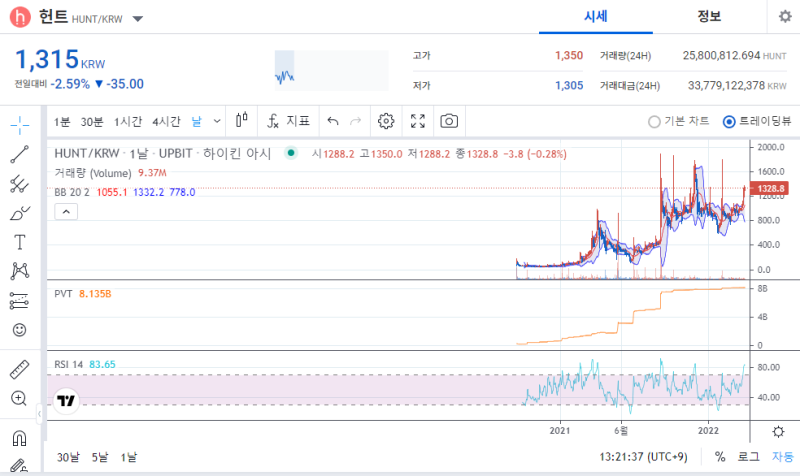Click the 2021 time axis label
This screenshot has width=800, height=476.
(560, 431)
